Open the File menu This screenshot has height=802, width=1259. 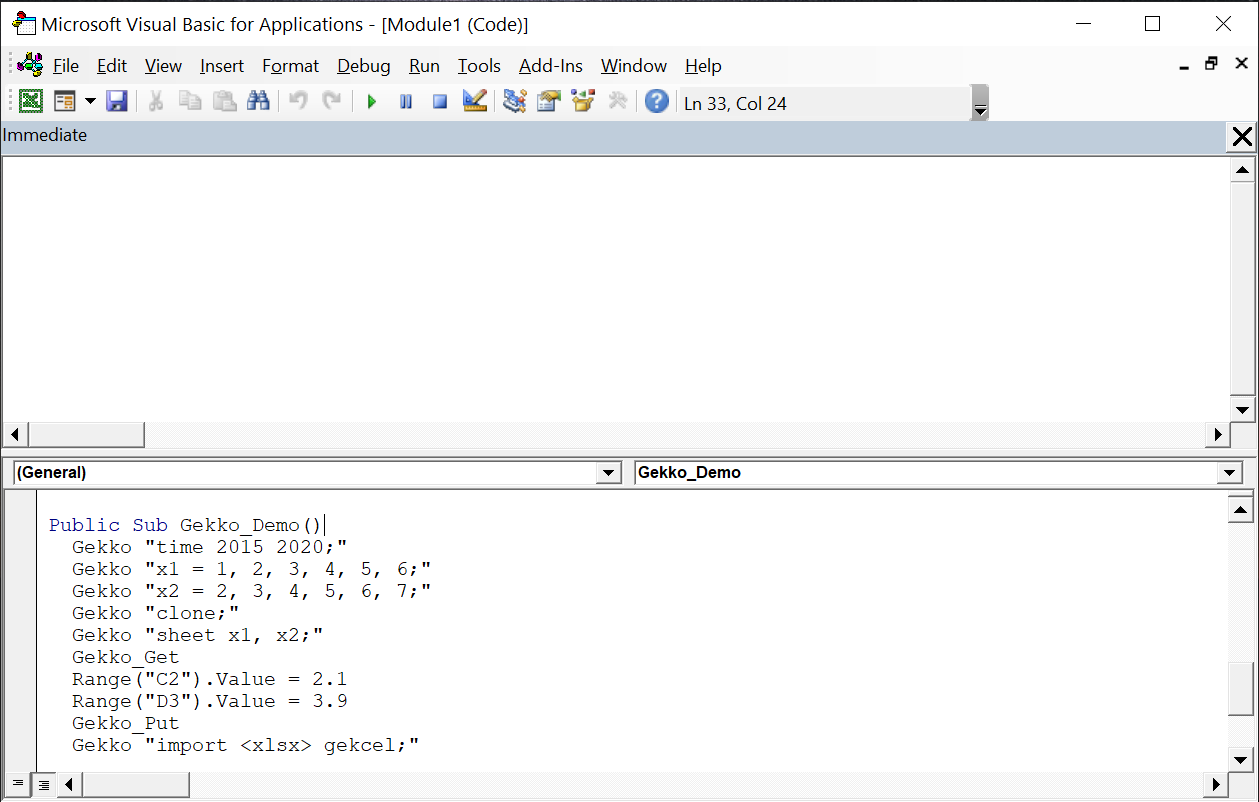pyautogui.click(x=66, y=66)
